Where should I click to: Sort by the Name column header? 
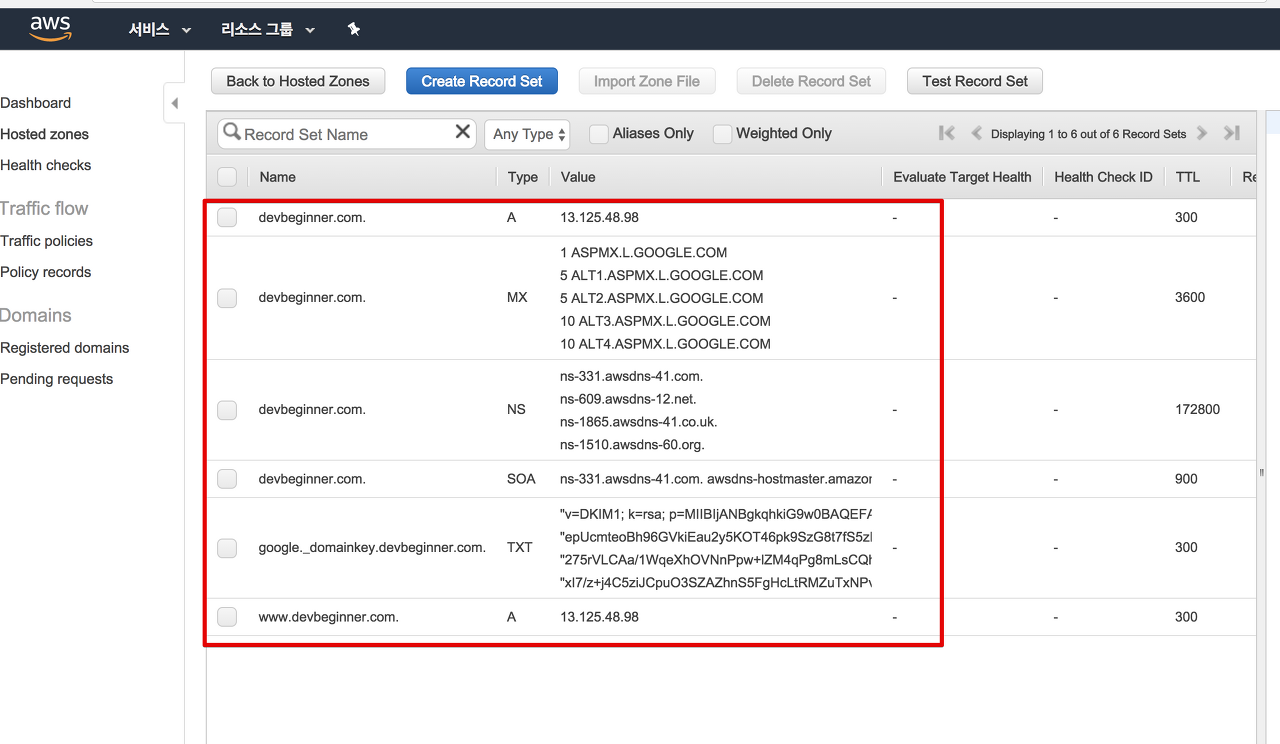click(x=278, y=177)
